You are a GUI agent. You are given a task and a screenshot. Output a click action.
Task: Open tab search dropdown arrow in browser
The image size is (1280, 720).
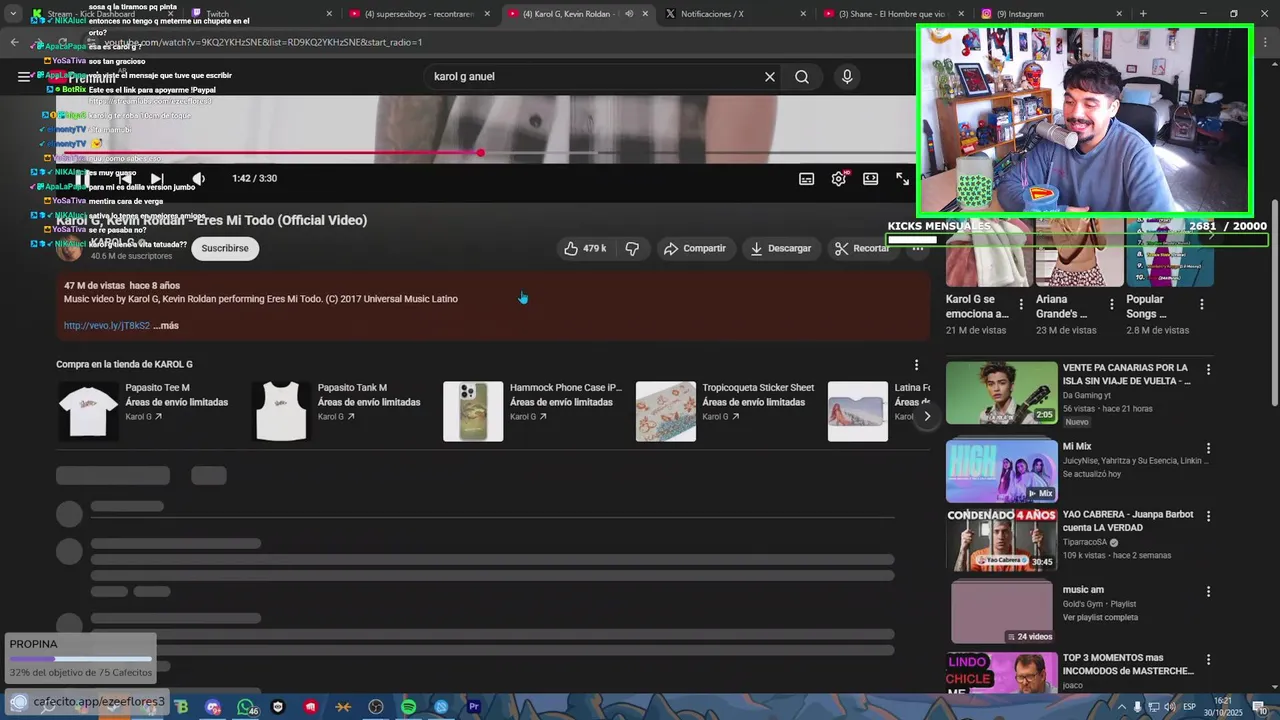point(12,14)
